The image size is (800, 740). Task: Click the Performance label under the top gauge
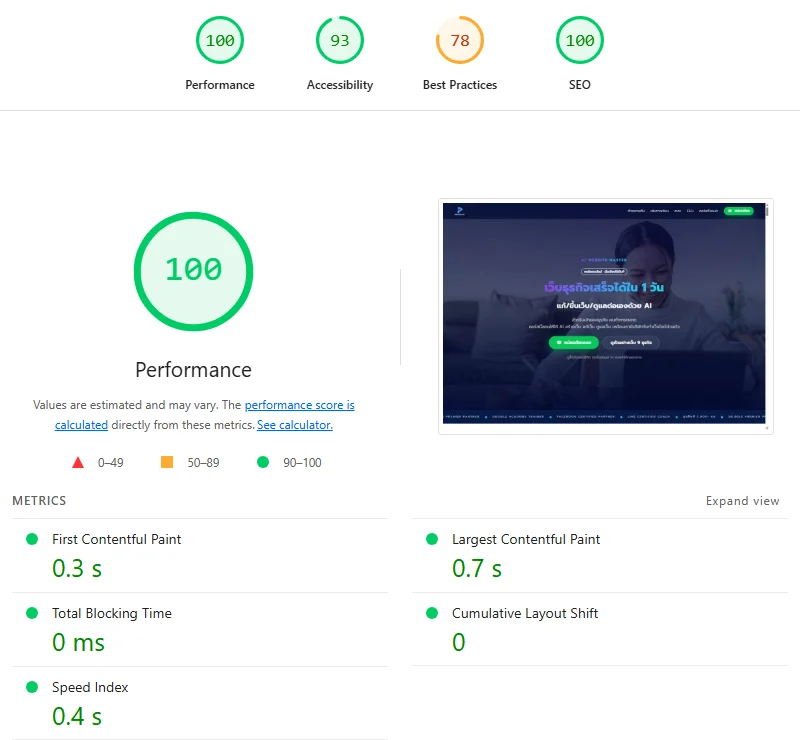coord(220,85)
